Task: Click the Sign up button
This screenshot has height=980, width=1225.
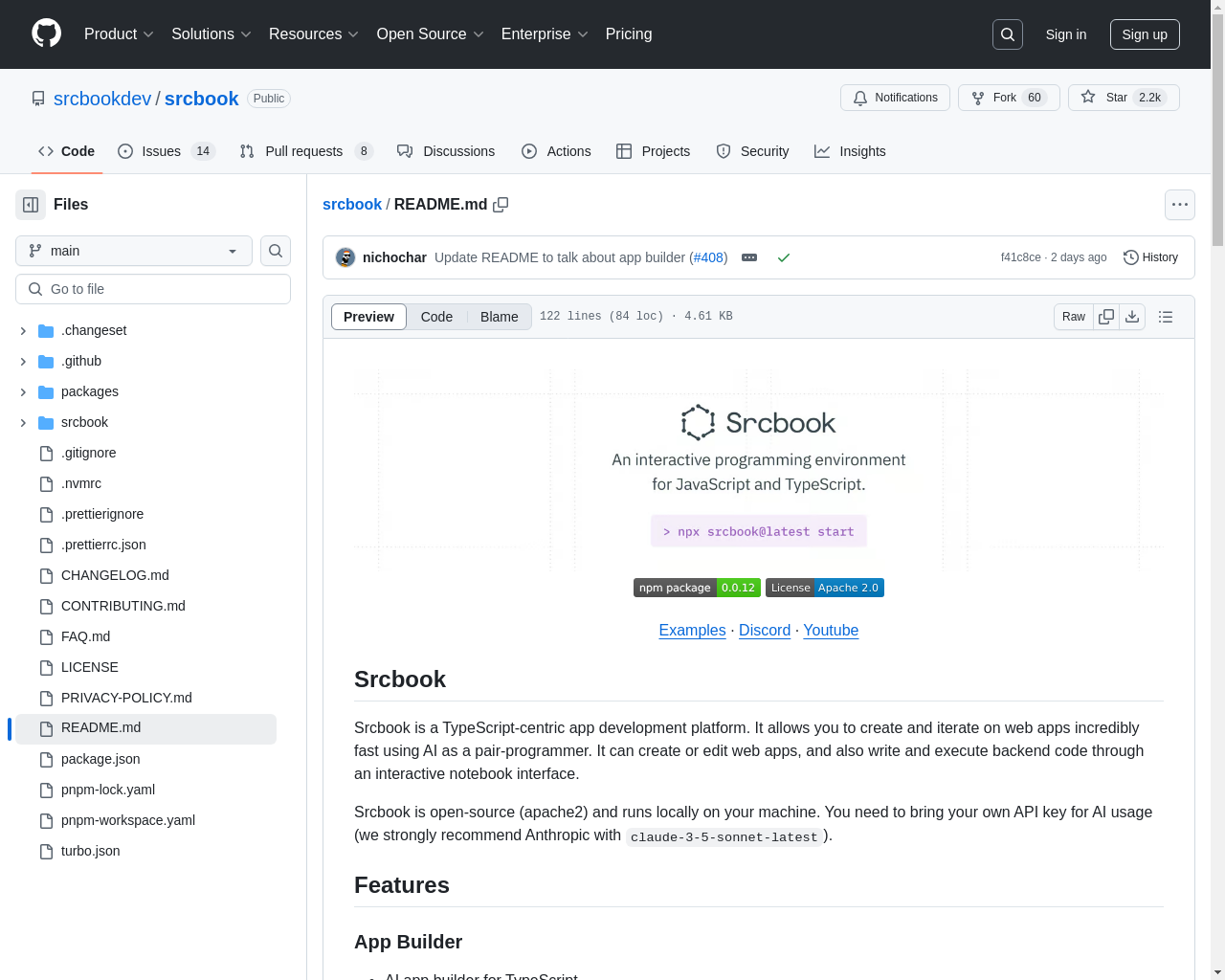Action: pyautogui.click(x=1145, y=34)
